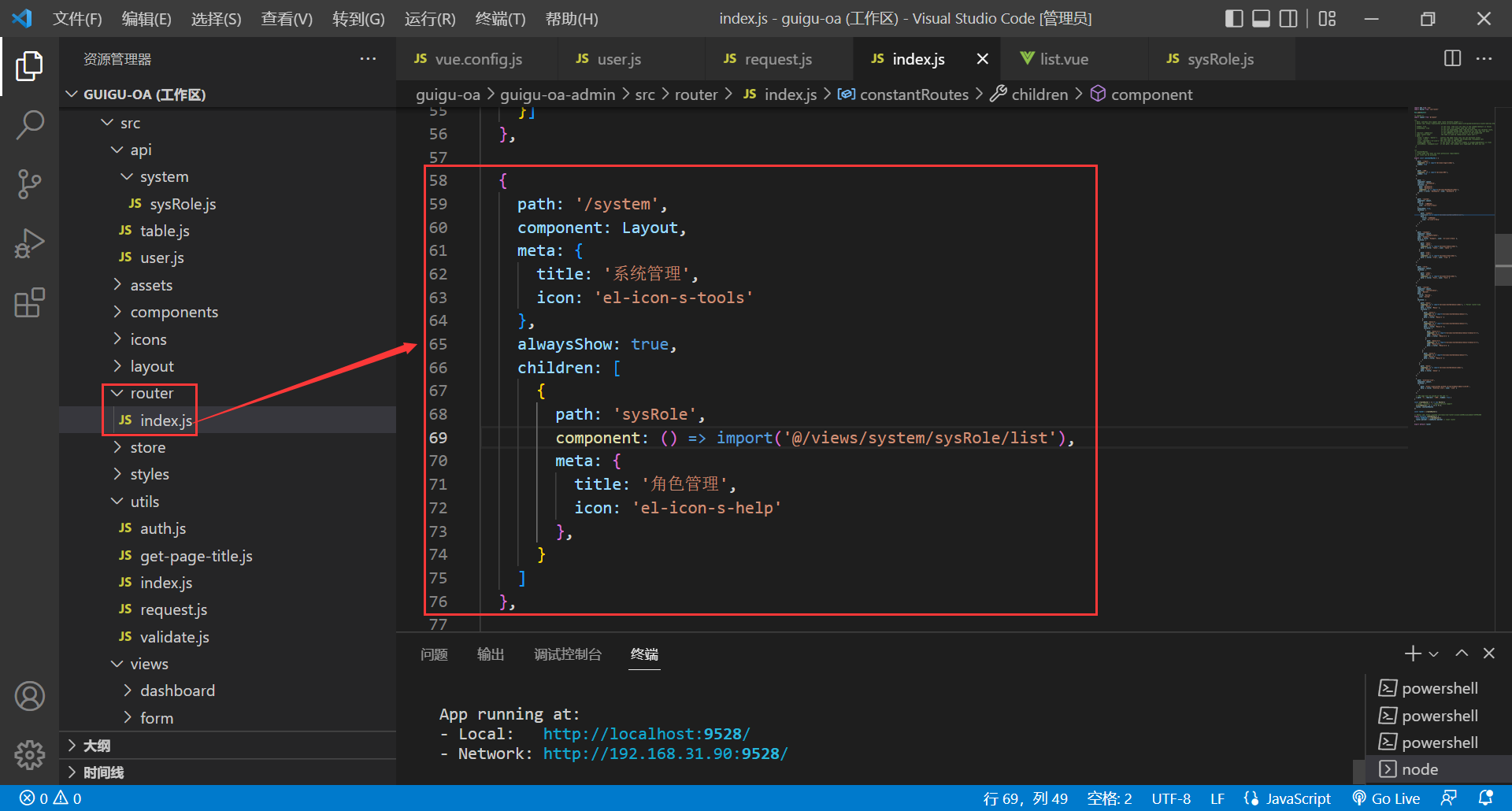The image size is (1512, 811).
Task: Split the editor to the right
Action: (x=1452, y=59)
